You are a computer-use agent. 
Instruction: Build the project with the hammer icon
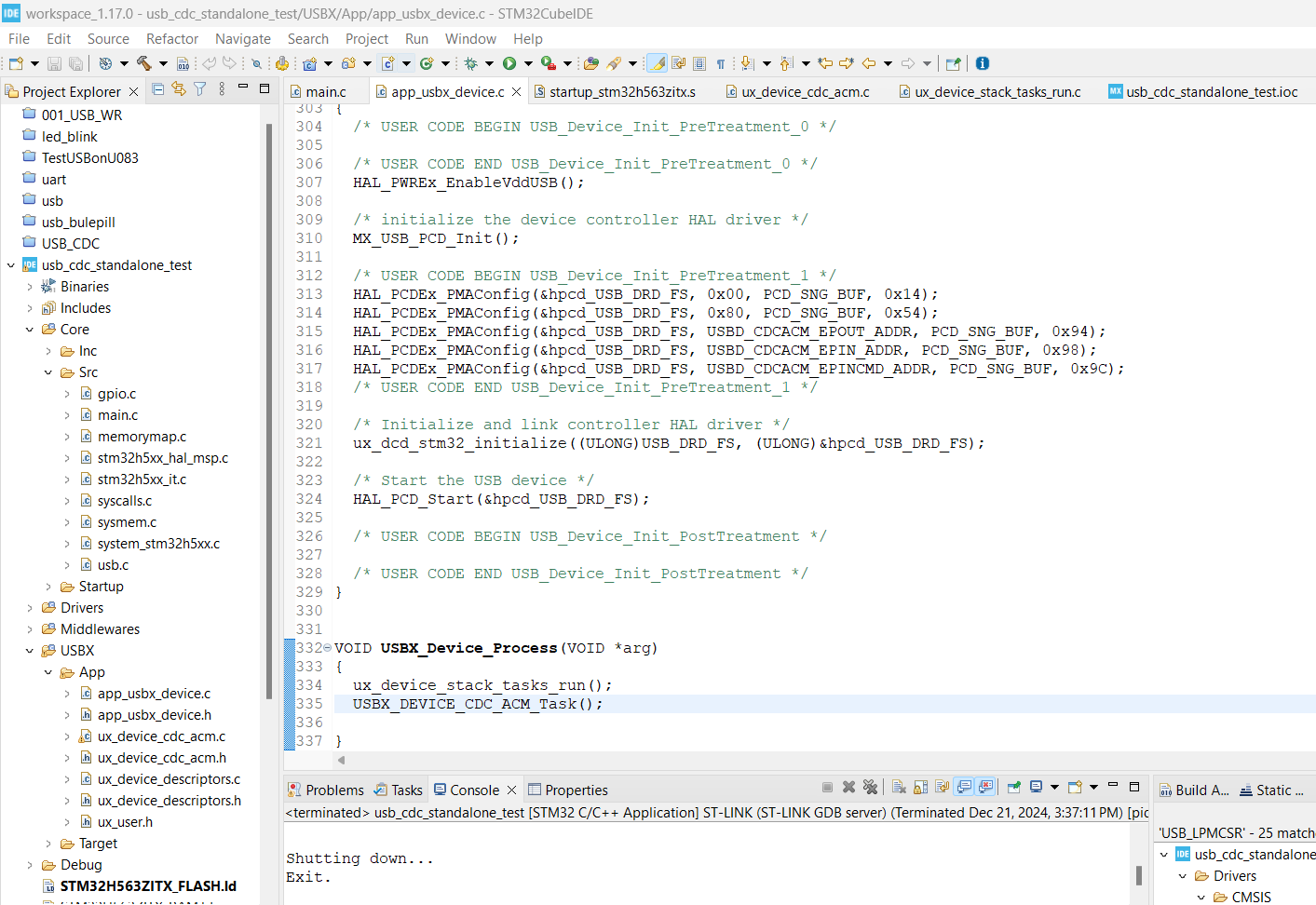[x=143, y=63]
